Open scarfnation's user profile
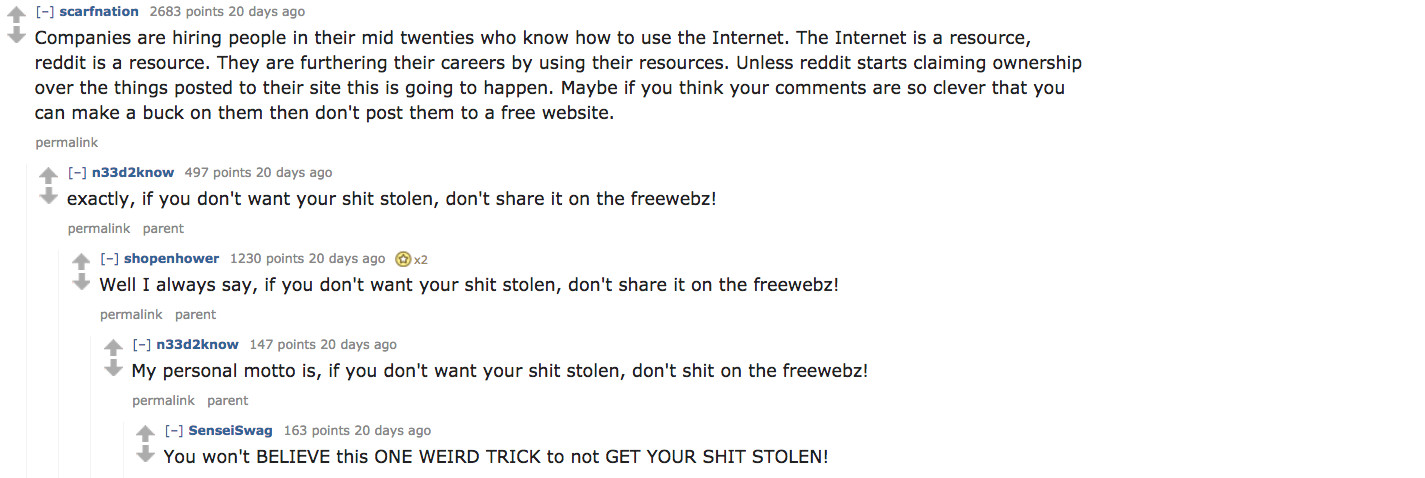Image resolution: width=1425 pixels, height=478 pixels. (x=99, y=12)
